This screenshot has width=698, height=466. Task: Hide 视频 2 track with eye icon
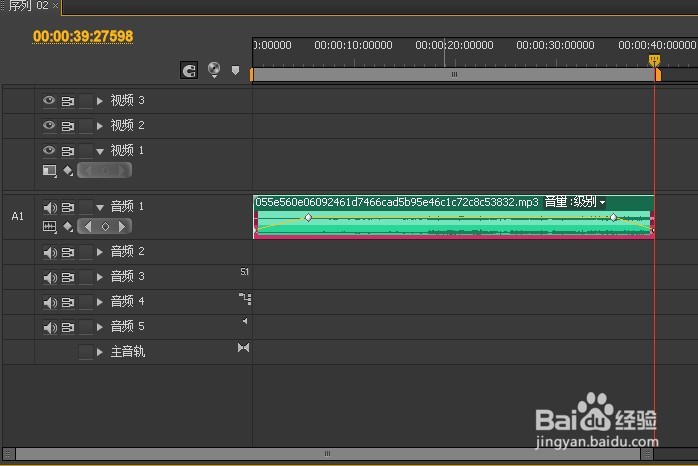coord(49,125)
